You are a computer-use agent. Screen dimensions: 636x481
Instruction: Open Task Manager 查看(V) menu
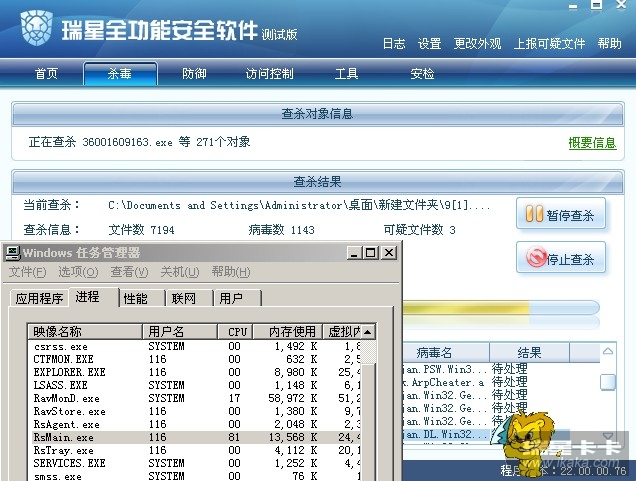click(x=129, y=272)
